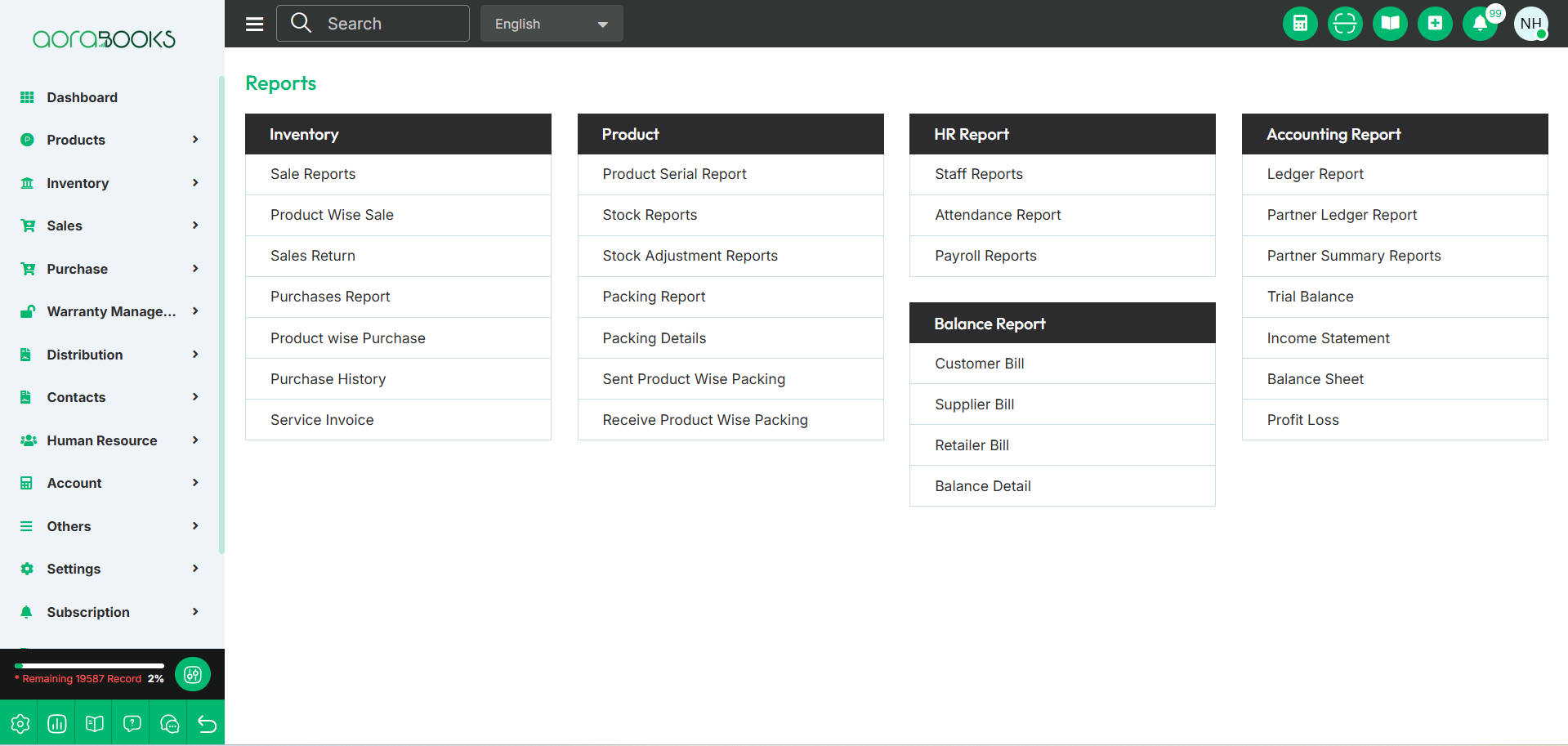Click the sliders customize icon beside the record counter

tap(193, 674)
